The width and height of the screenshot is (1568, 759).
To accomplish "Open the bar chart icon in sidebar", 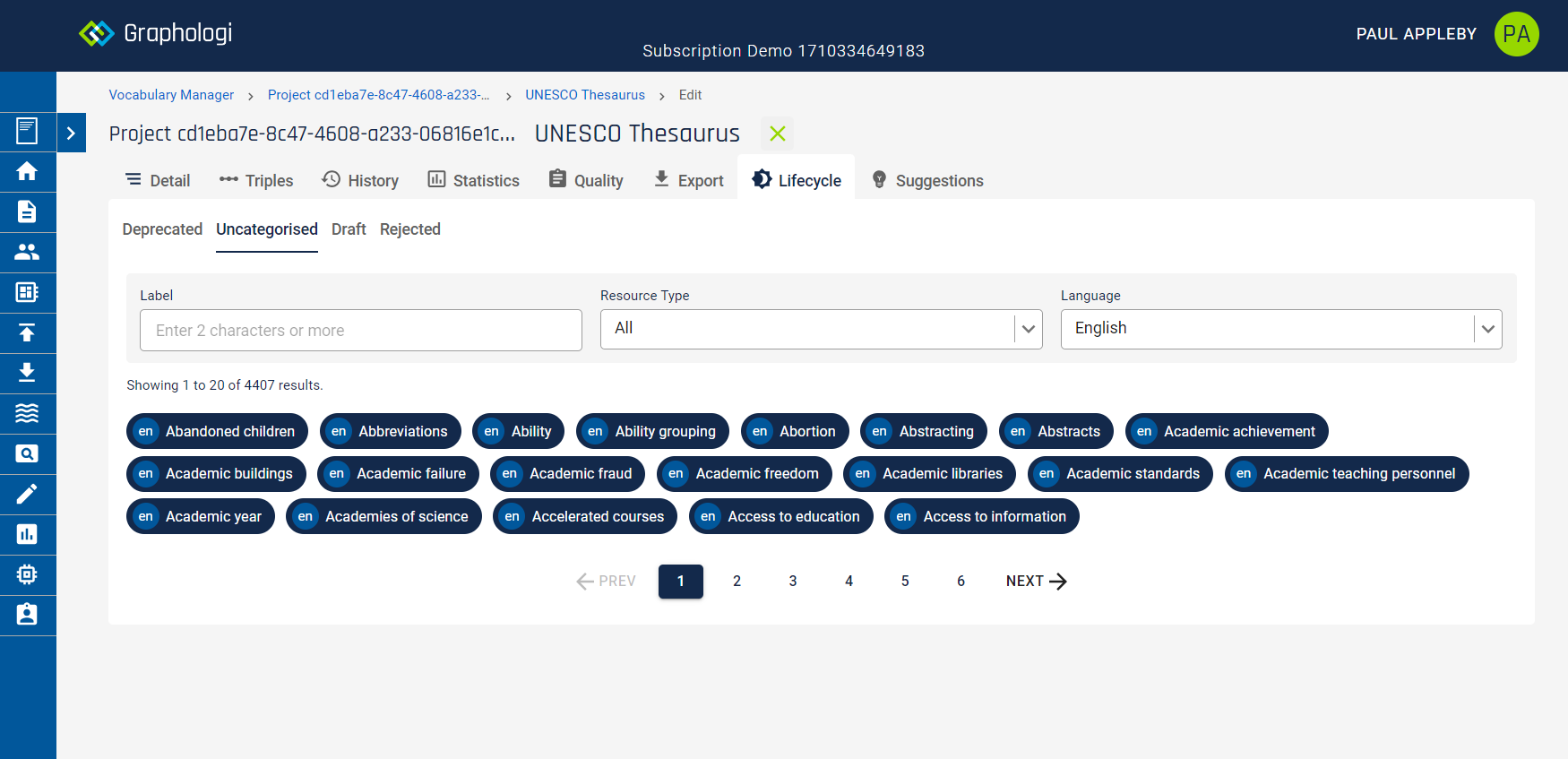I will point(27,534).
